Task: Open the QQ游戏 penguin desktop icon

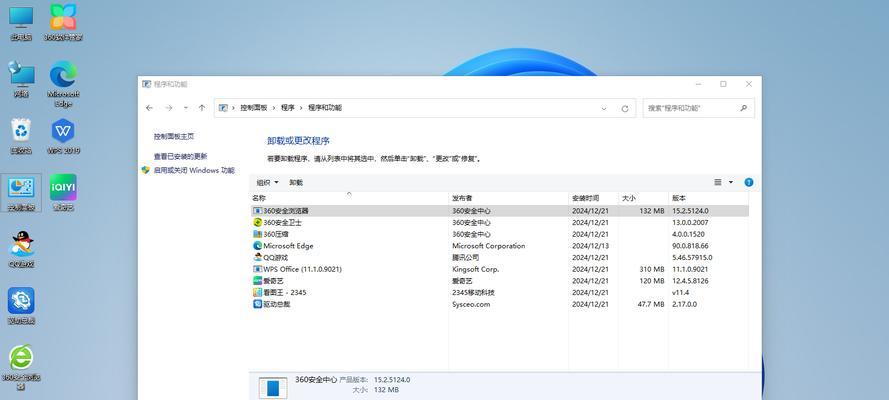Action: tap(22, 249)
